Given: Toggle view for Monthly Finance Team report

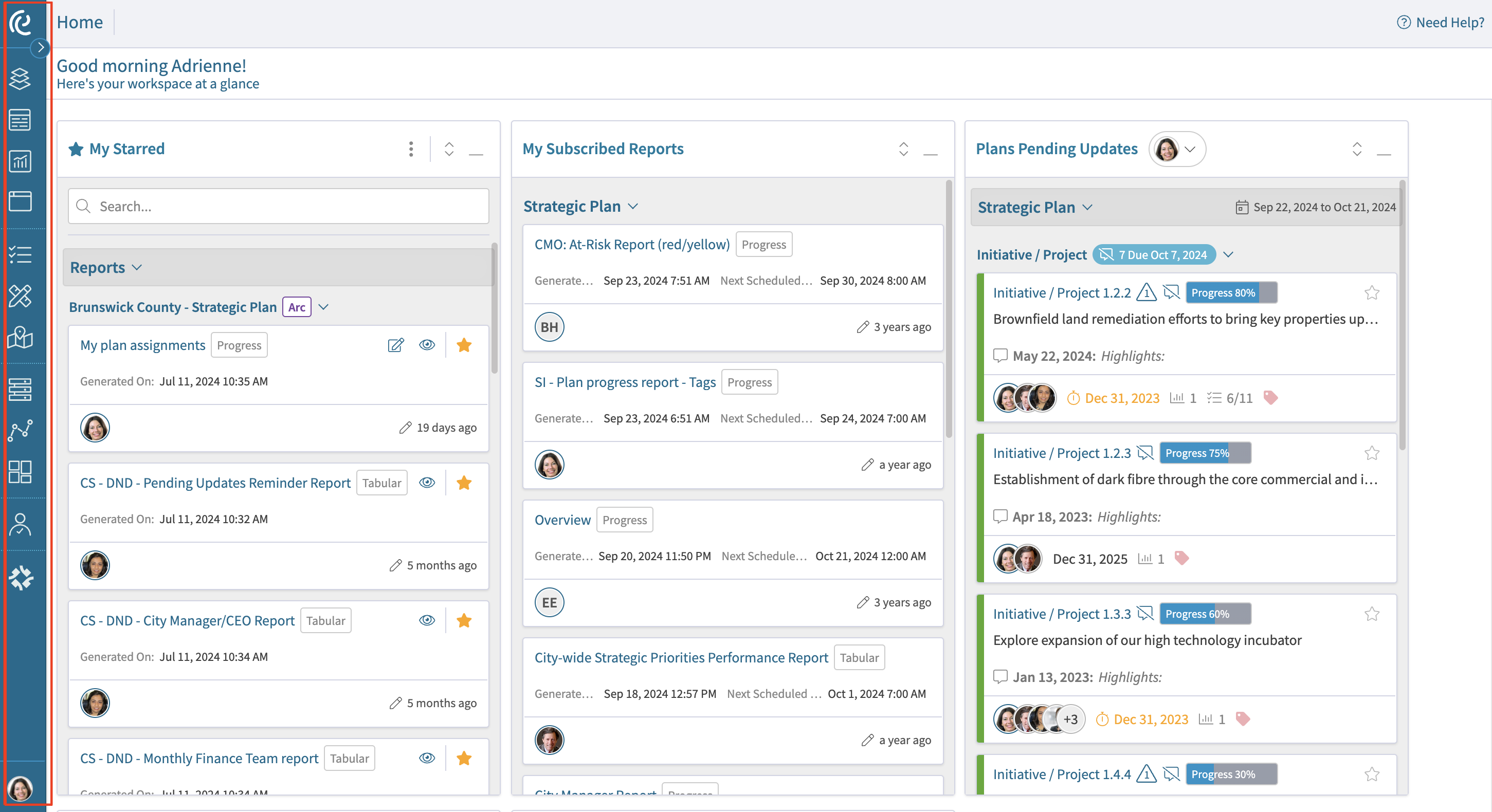Looking at the screenshot, I should coord(427,758).
